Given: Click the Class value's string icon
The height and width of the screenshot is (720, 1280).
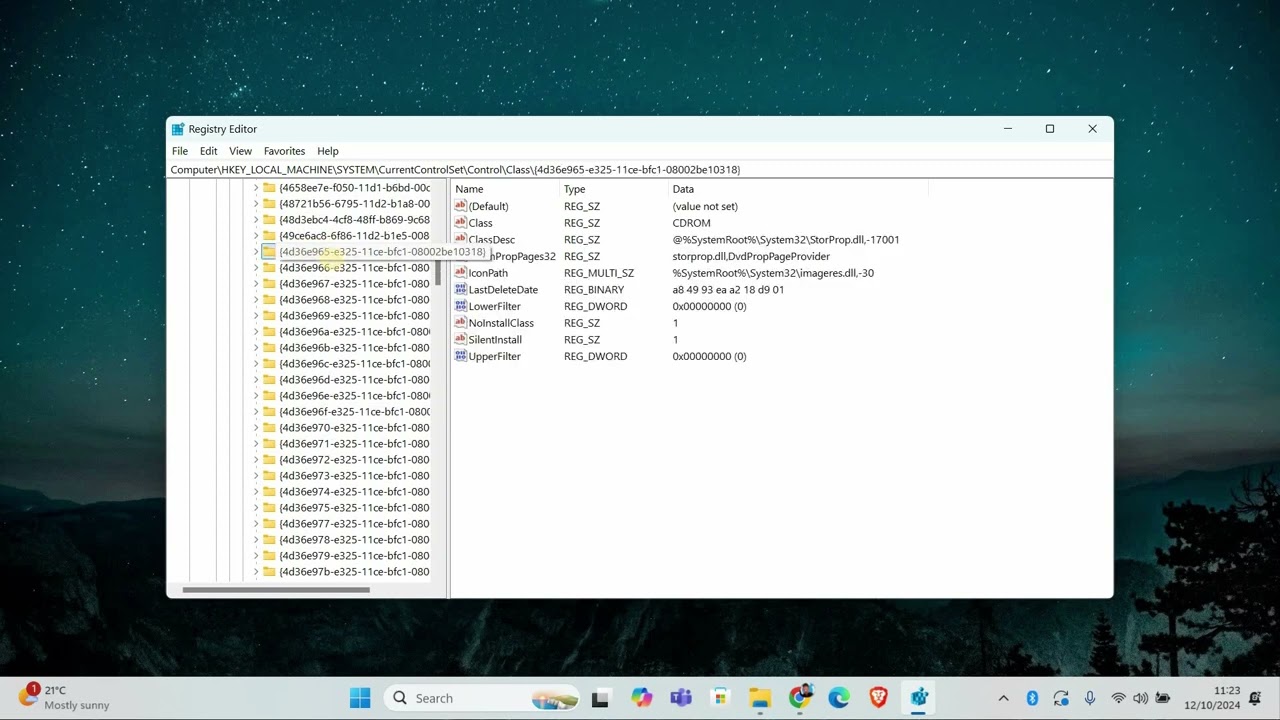Looking at the screenshot, I should click(461, 223).
